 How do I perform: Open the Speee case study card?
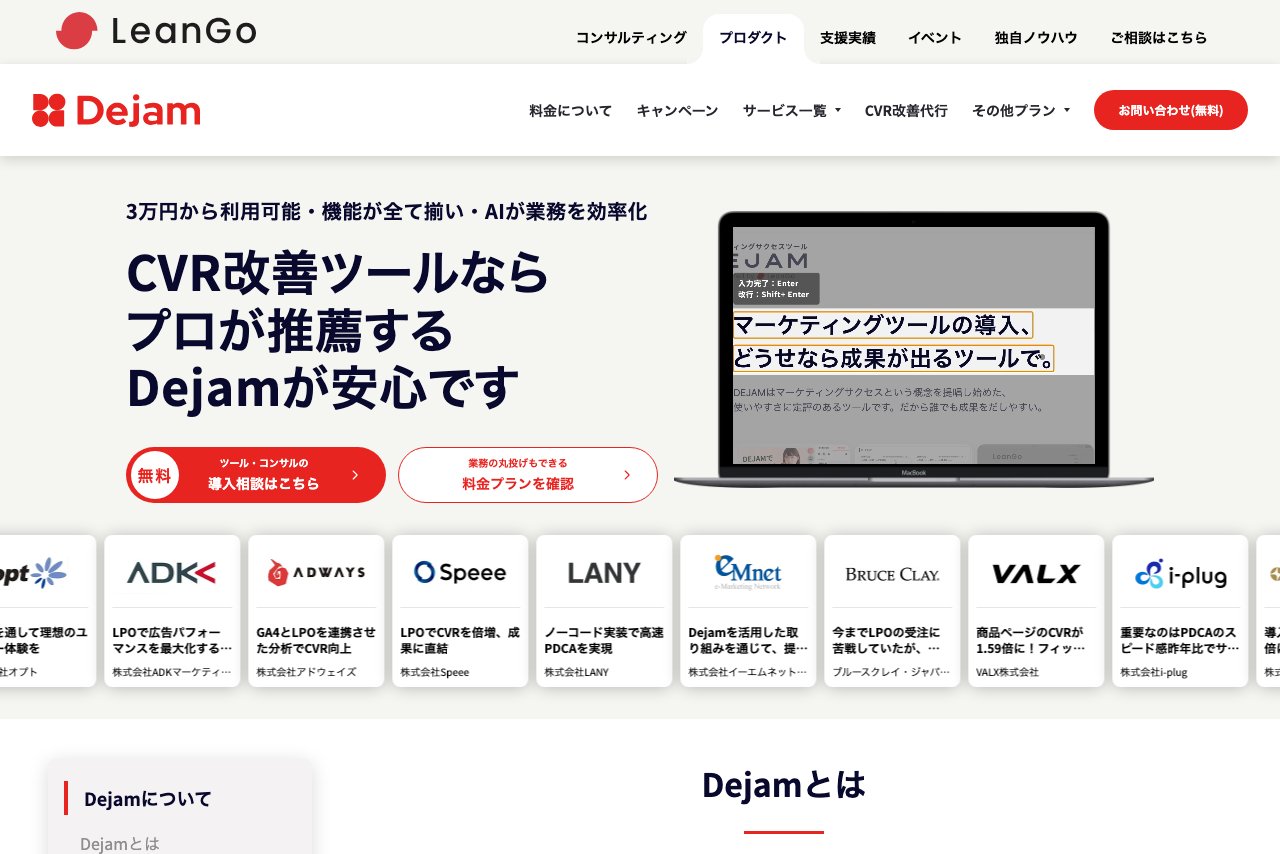[460, 611]
